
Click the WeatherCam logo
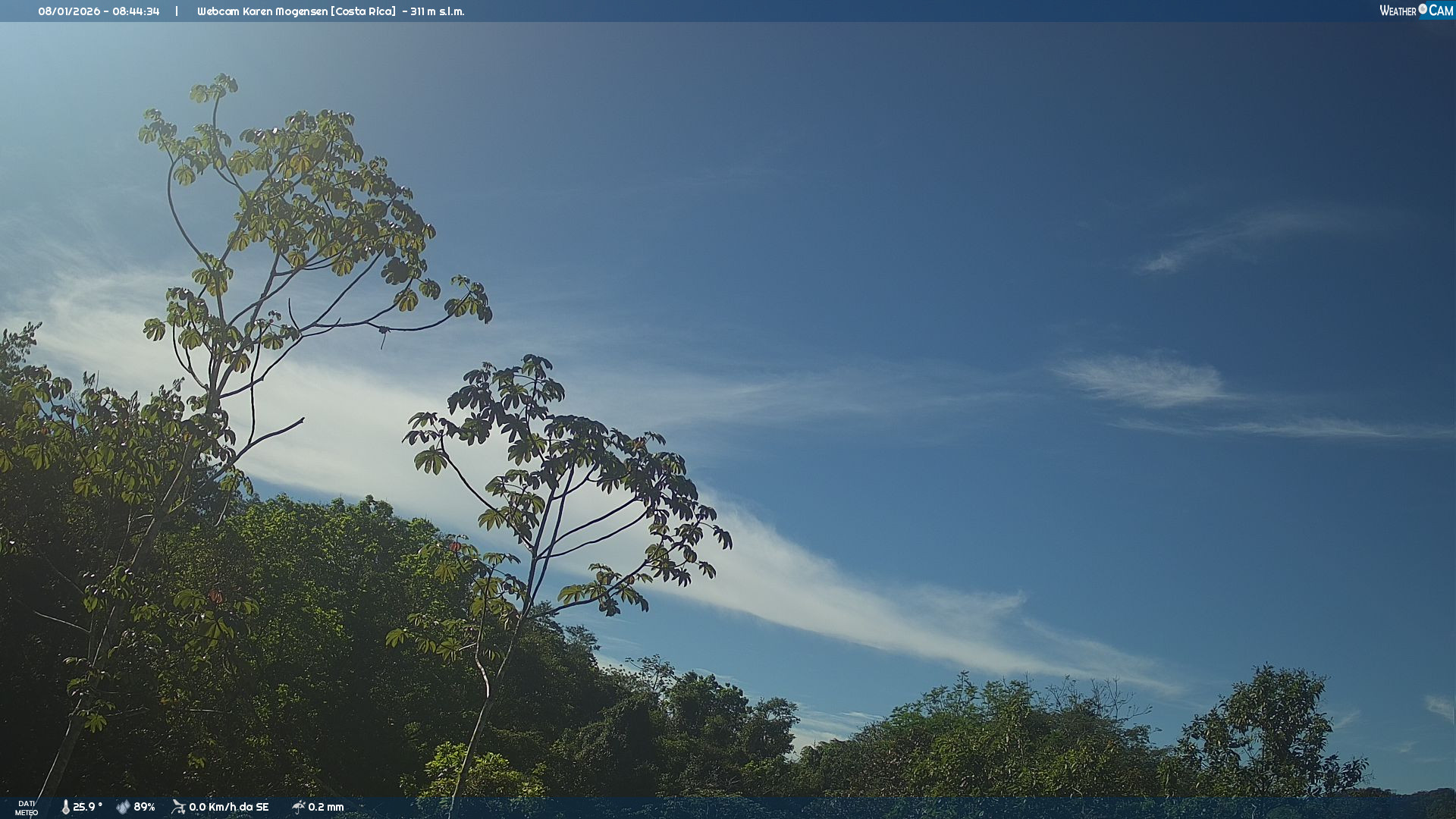point(1415,11)
